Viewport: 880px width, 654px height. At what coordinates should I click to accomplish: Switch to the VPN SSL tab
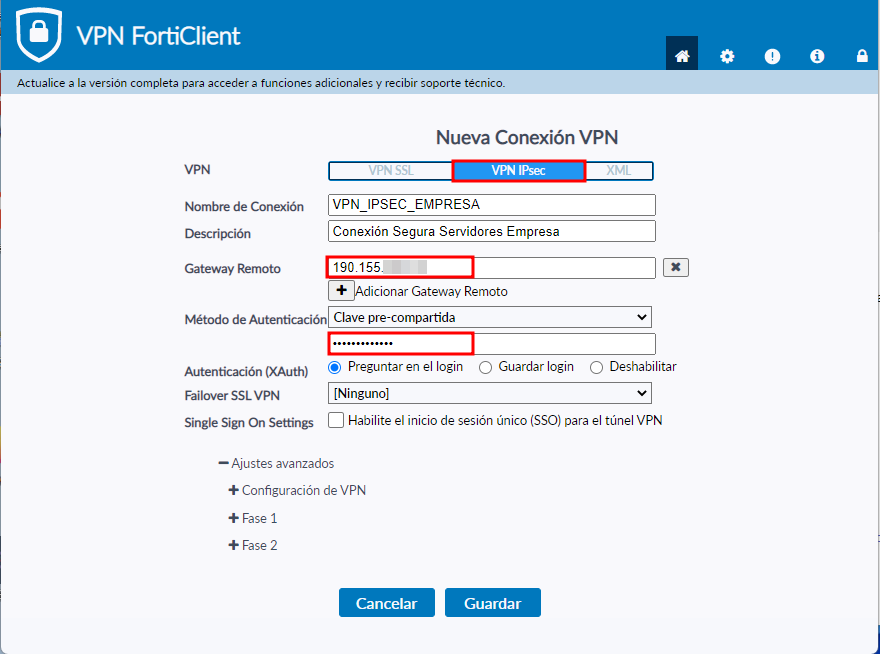[x=390, y=171]
